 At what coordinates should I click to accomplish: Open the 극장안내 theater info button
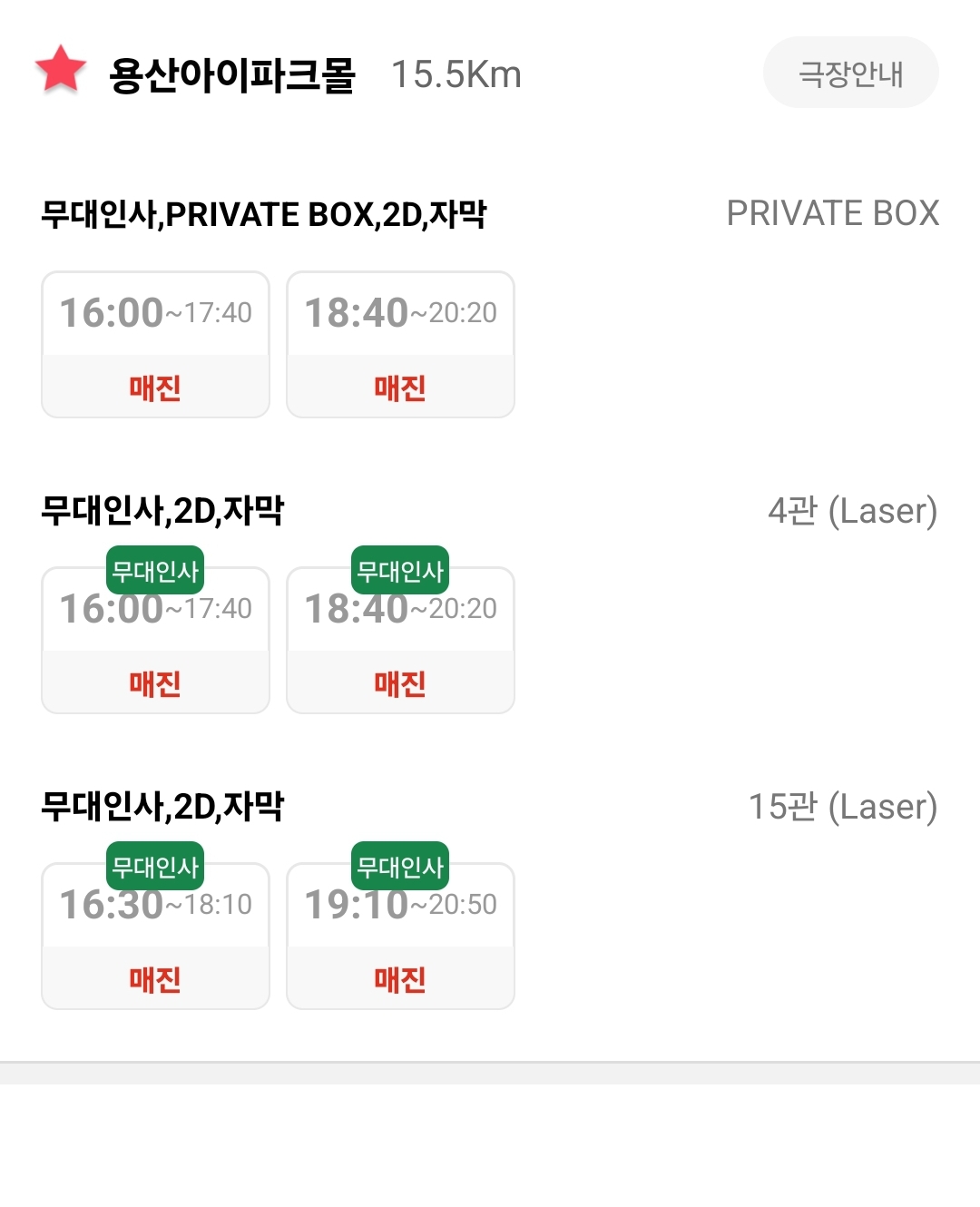(850, 73)
